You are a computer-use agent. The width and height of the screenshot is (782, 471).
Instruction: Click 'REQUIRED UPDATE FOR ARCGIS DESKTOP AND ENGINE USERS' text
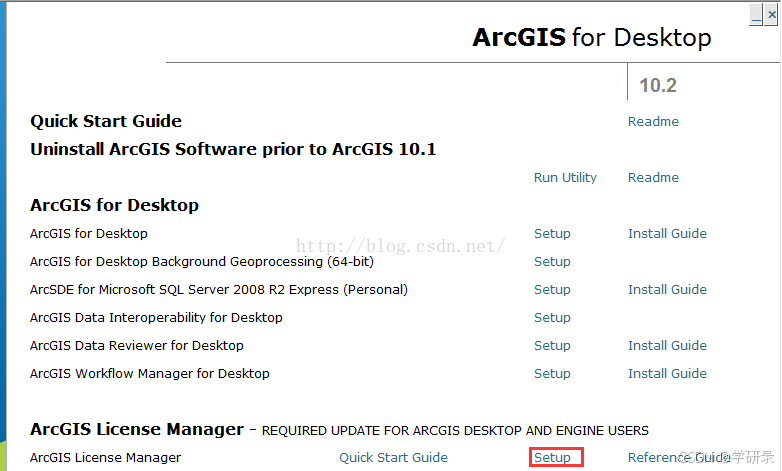pos(455,431)
